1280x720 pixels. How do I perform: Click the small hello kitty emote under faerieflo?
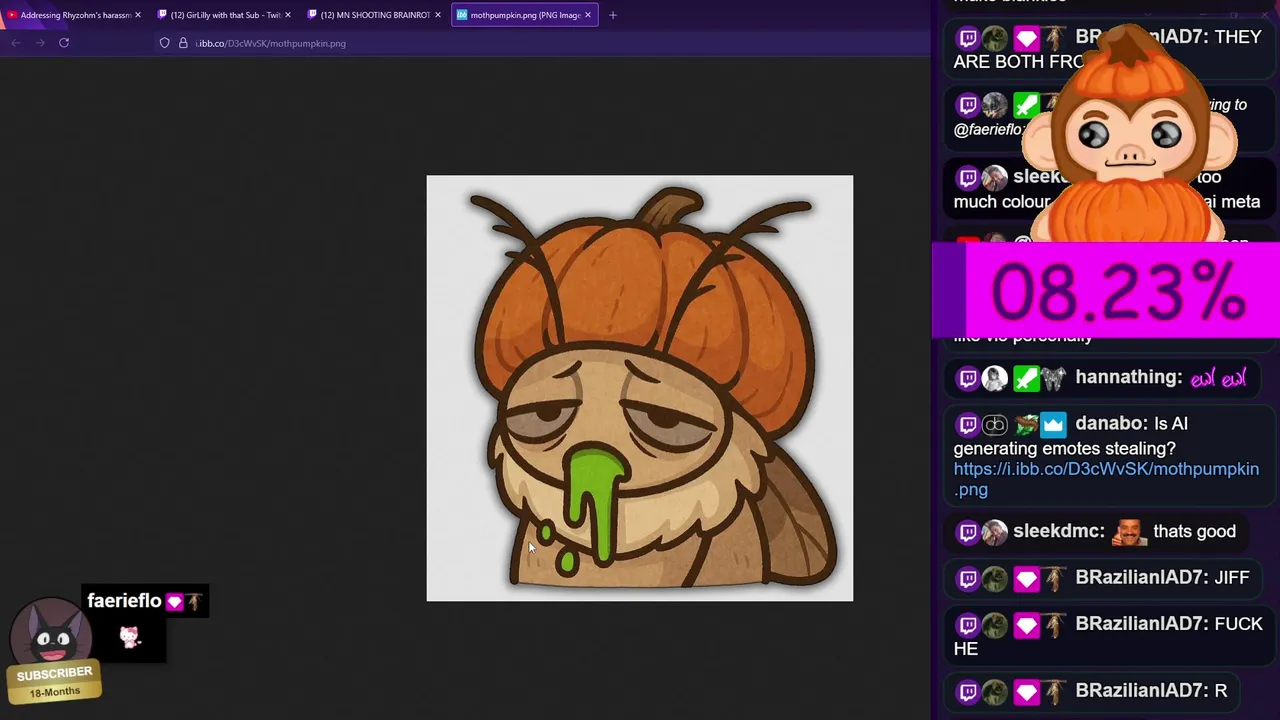point(130,636)
